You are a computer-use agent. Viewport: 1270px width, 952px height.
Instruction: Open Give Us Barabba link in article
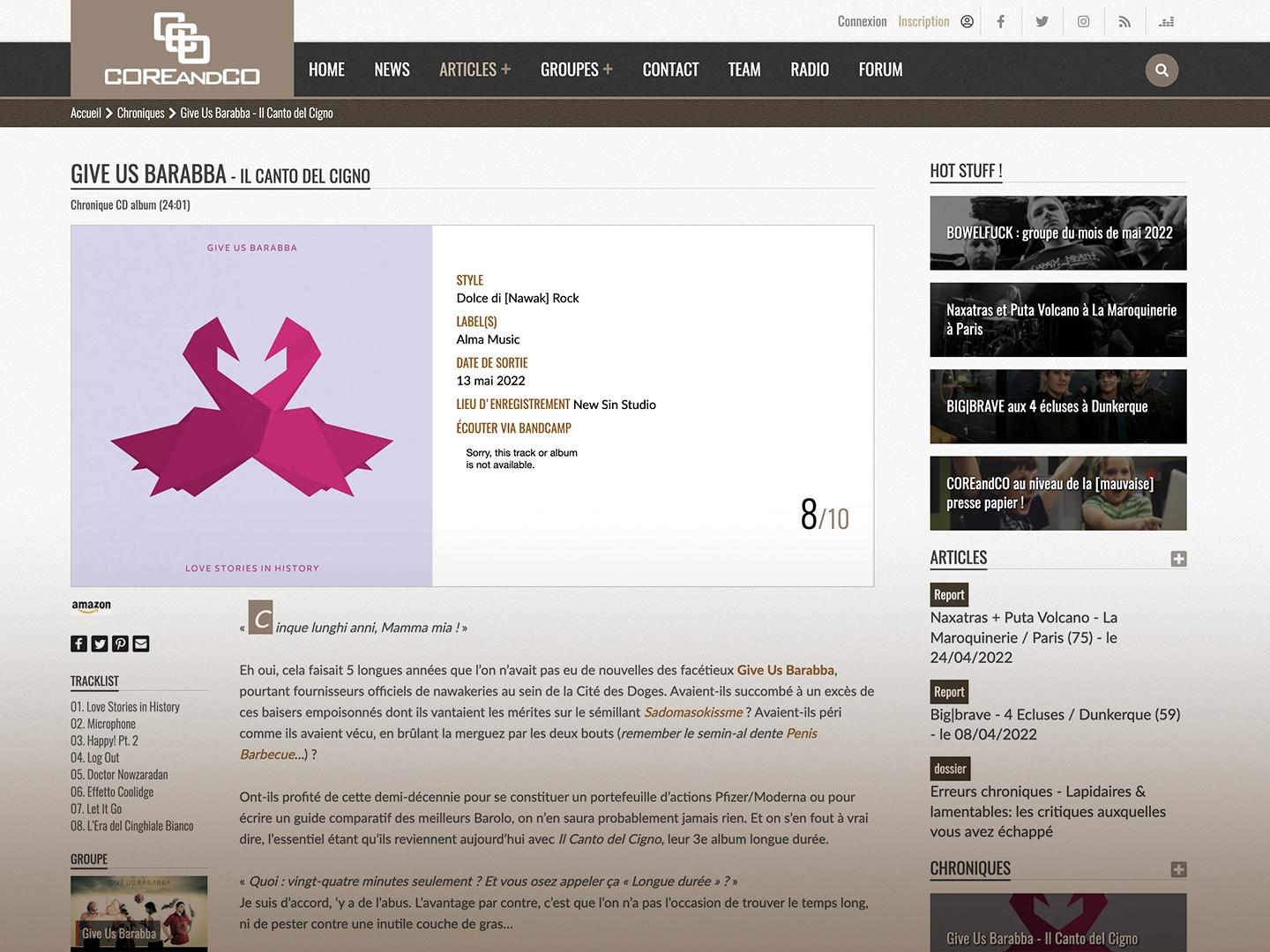coord(785,670)
